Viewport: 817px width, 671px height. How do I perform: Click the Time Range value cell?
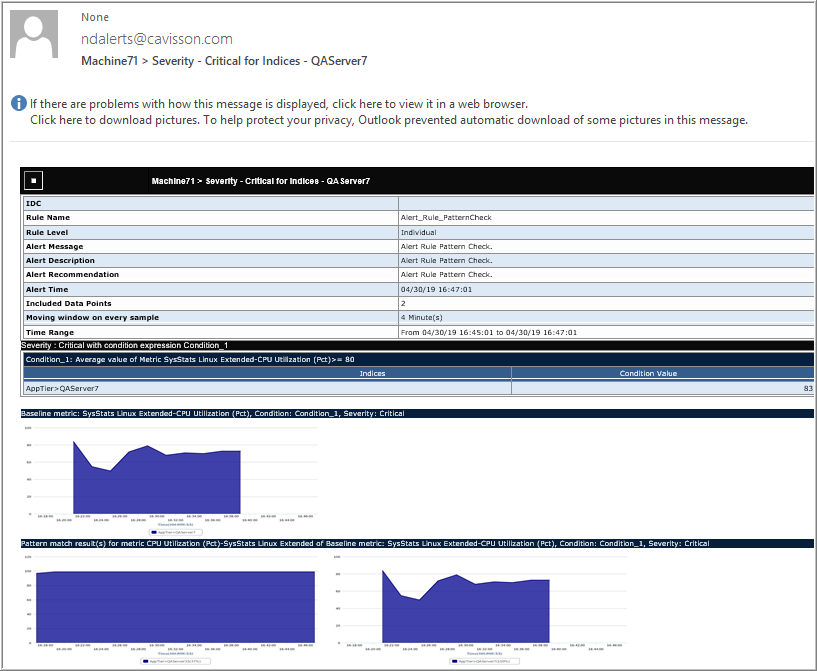pyautogui.click(x=488, y=332)
